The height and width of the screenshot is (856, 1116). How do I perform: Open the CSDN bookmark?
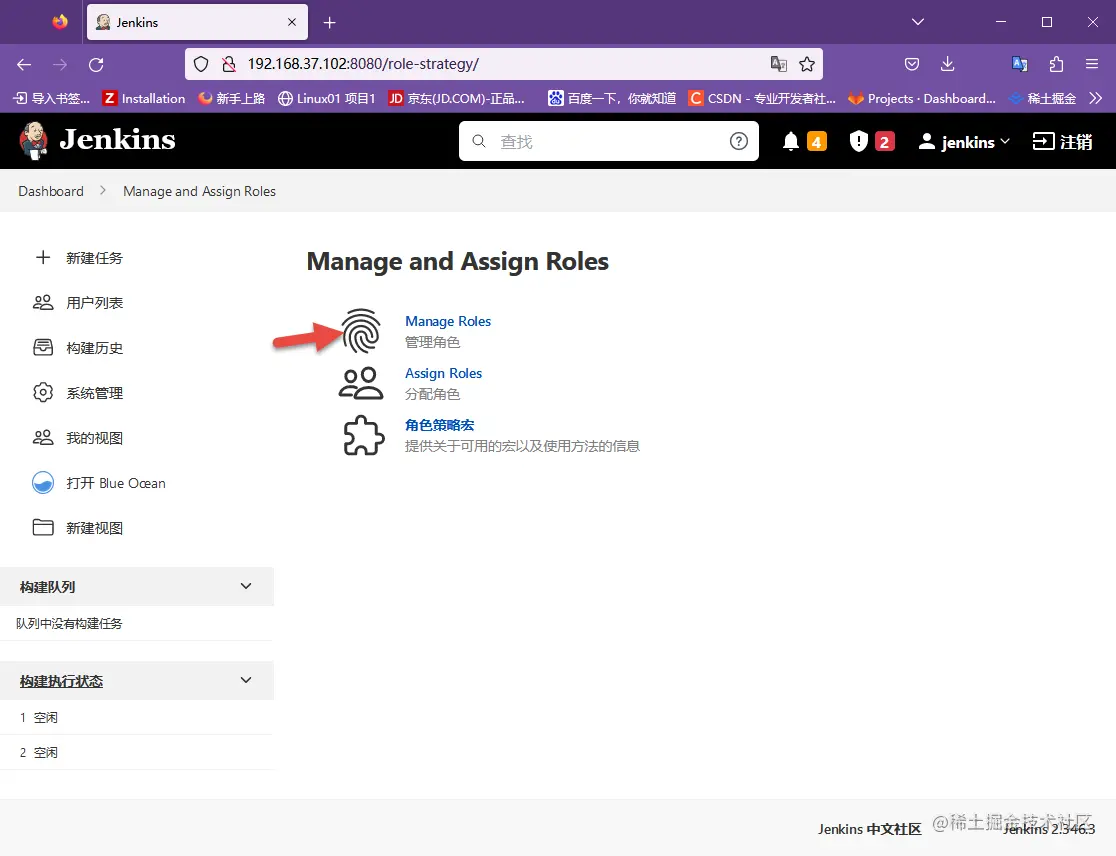762,98
